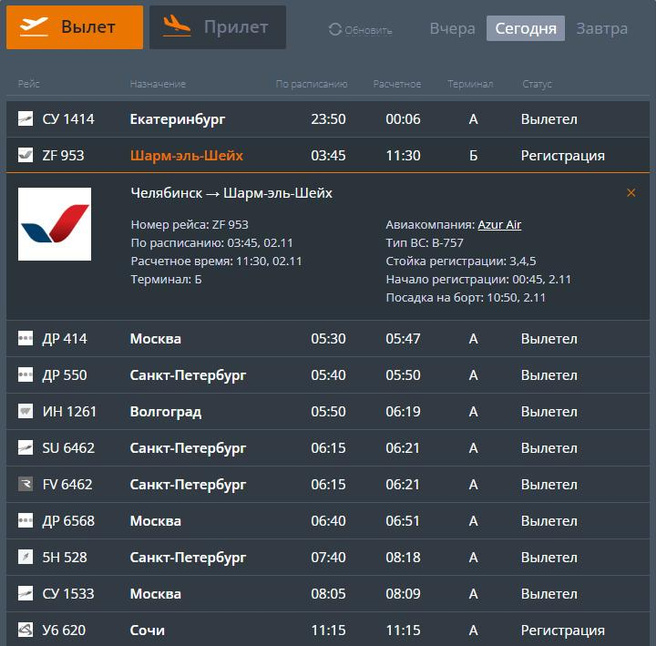Switch to the Прилет arrivals tab
Screen dimensions: 656x646
[x=218, y=27]
